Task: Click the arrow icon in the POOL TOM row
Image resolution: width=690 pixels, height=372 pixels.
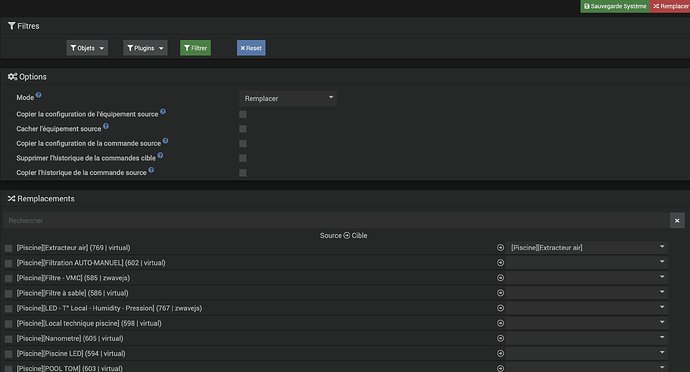Action: pos(500,368)
